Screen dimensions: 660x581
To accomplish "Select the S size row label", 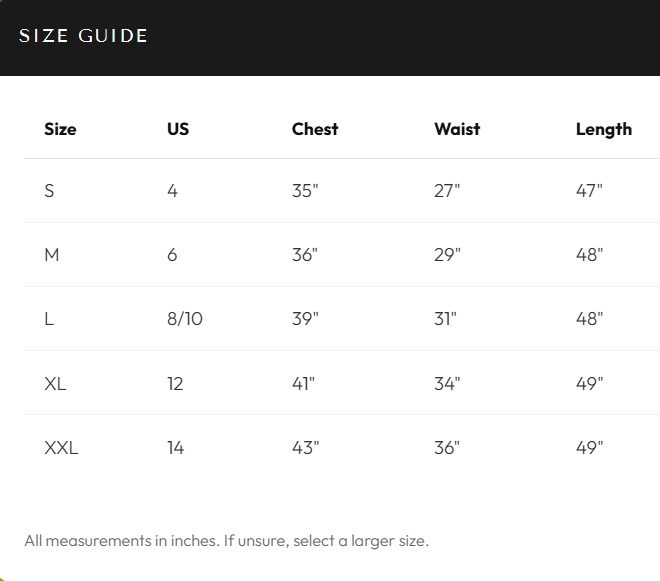I will pos(49,191).
